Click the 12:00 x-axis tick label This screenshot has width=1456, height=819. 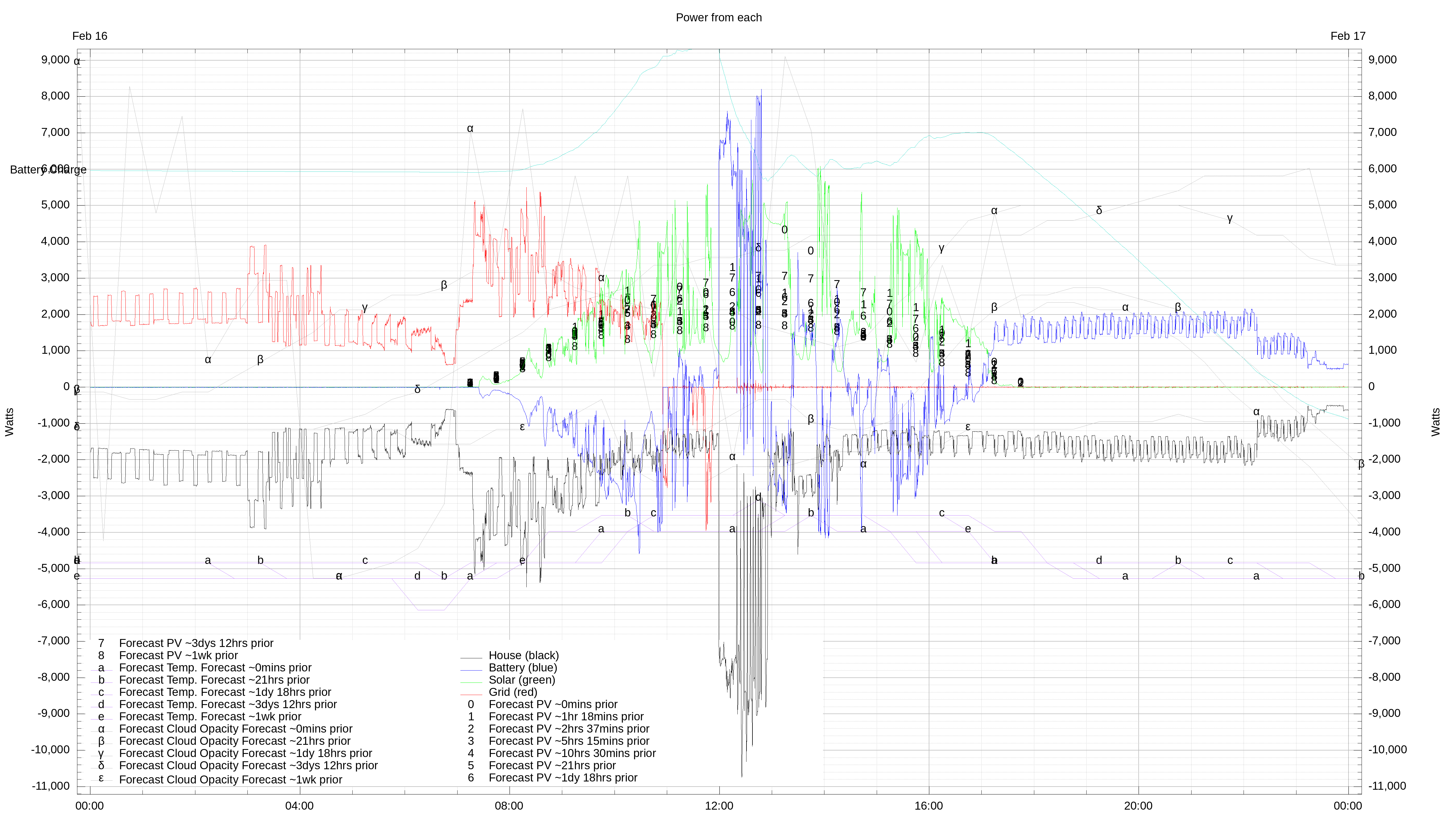pyautogui.click(x=719, y=806)
